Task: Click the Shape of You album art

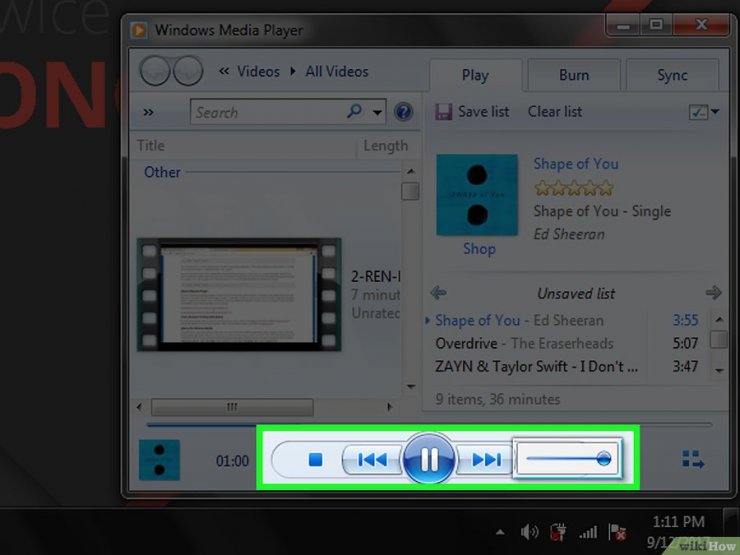Action: pos(477,195)
